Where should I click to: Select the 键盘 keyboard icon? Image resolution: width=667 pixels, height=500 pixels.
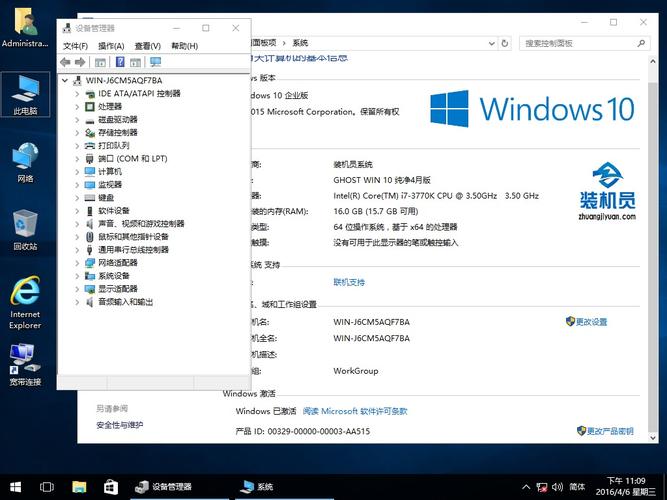(x=90, y=198)
